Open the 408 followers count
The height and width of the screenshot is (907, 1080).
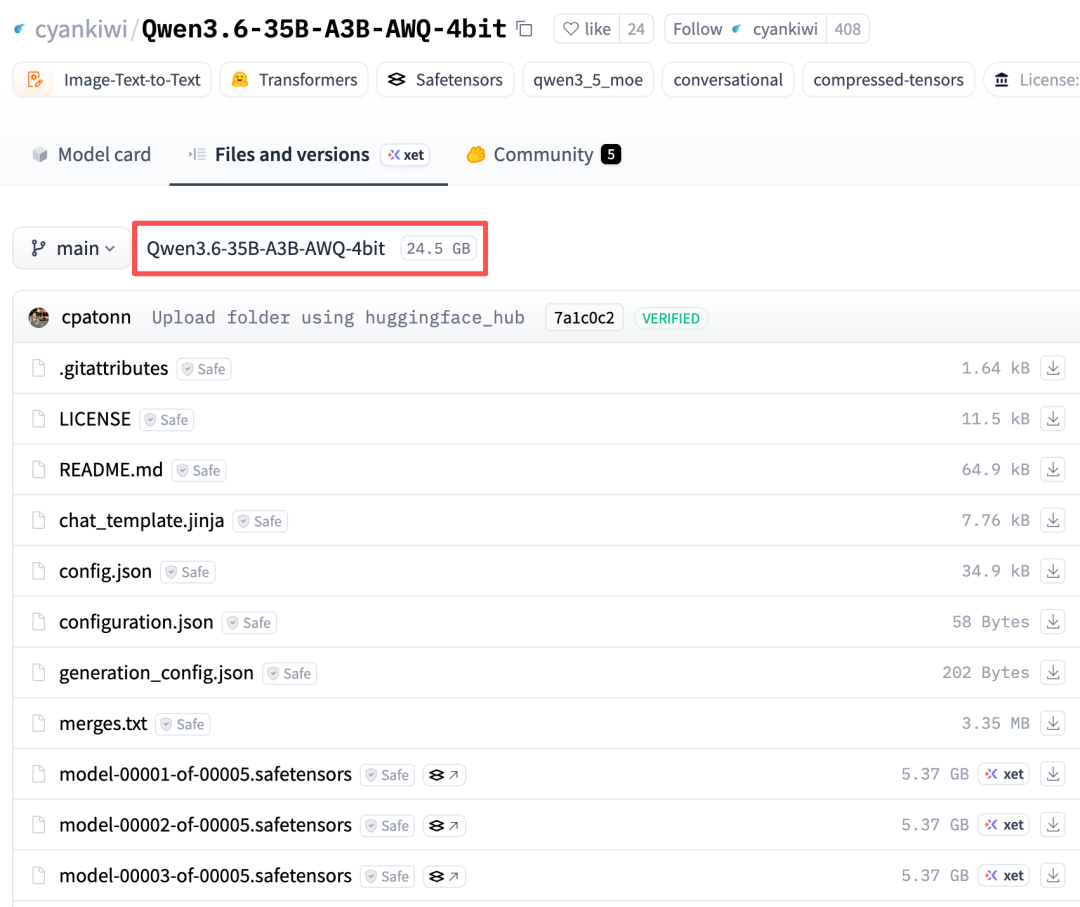[847, 29]
